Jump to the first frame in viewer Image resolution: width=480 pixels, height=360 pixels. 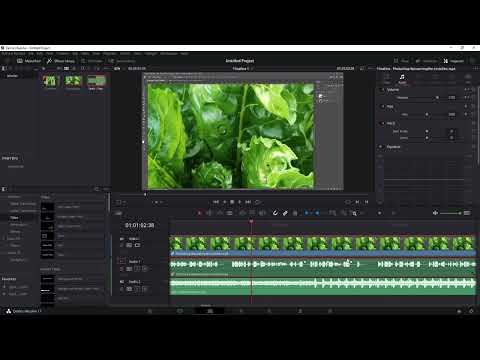click(216, 202)
